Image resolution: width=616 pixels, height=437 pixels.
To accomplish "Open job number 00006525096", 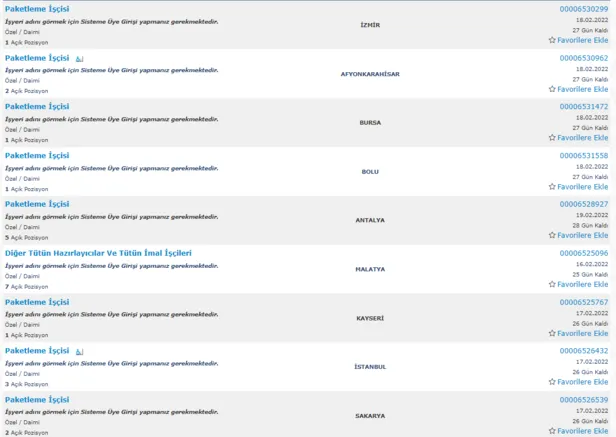I will pyautogui.click(x=583, y=253).
